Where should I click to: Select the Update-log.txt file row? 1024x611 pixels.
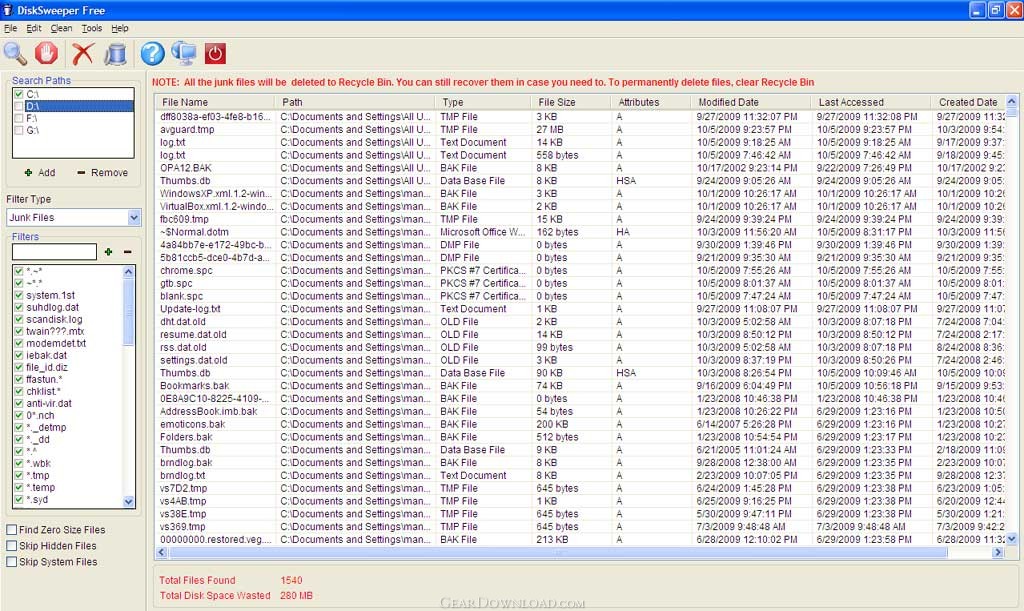tap(581, 309)
